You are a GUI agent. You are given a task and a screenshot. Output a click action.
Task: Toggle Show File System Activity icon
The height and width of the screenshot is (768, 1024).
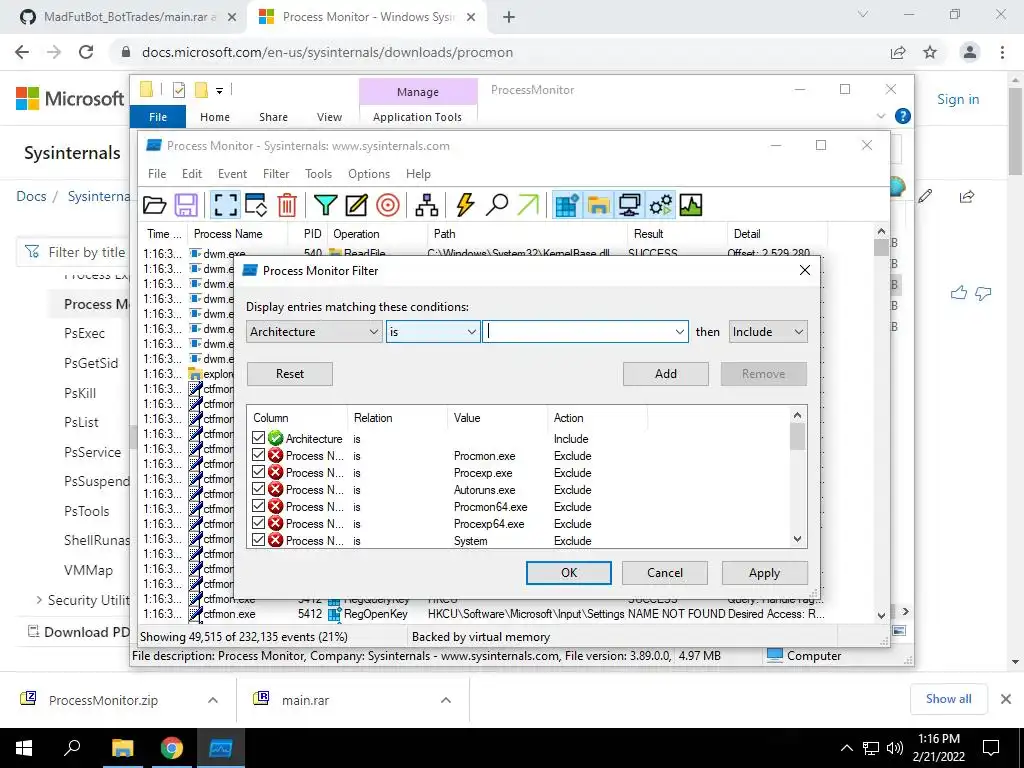point(598,205)
